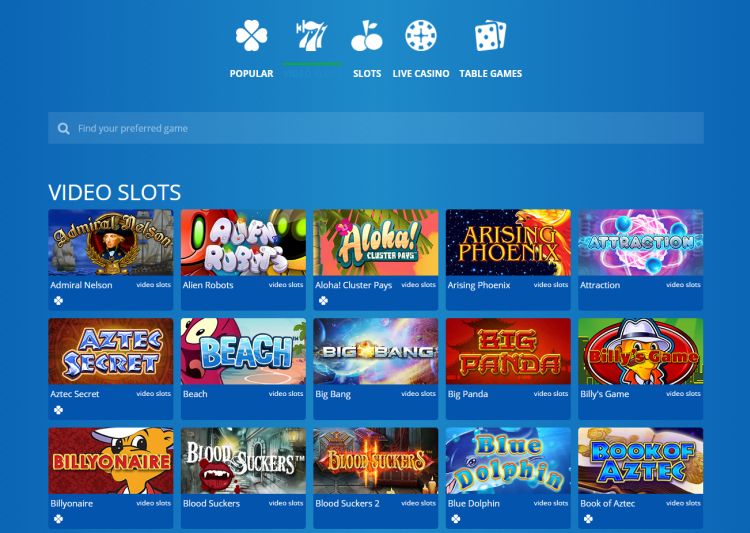Open the Alien Robots game thumbnail
This screenshot has height=533, width=750.
[243, 243]
